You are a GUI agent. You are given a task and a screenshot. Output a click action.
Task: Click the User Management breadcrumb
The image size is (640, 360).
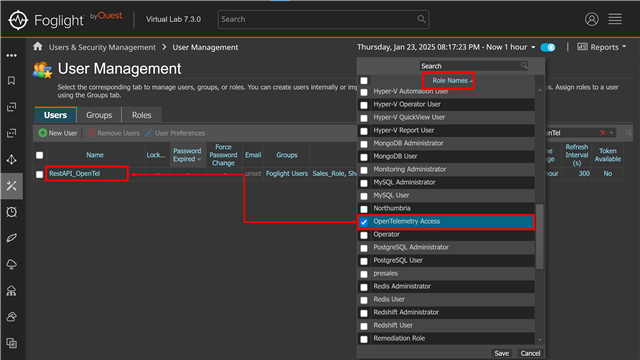click(x=205, y=47)
